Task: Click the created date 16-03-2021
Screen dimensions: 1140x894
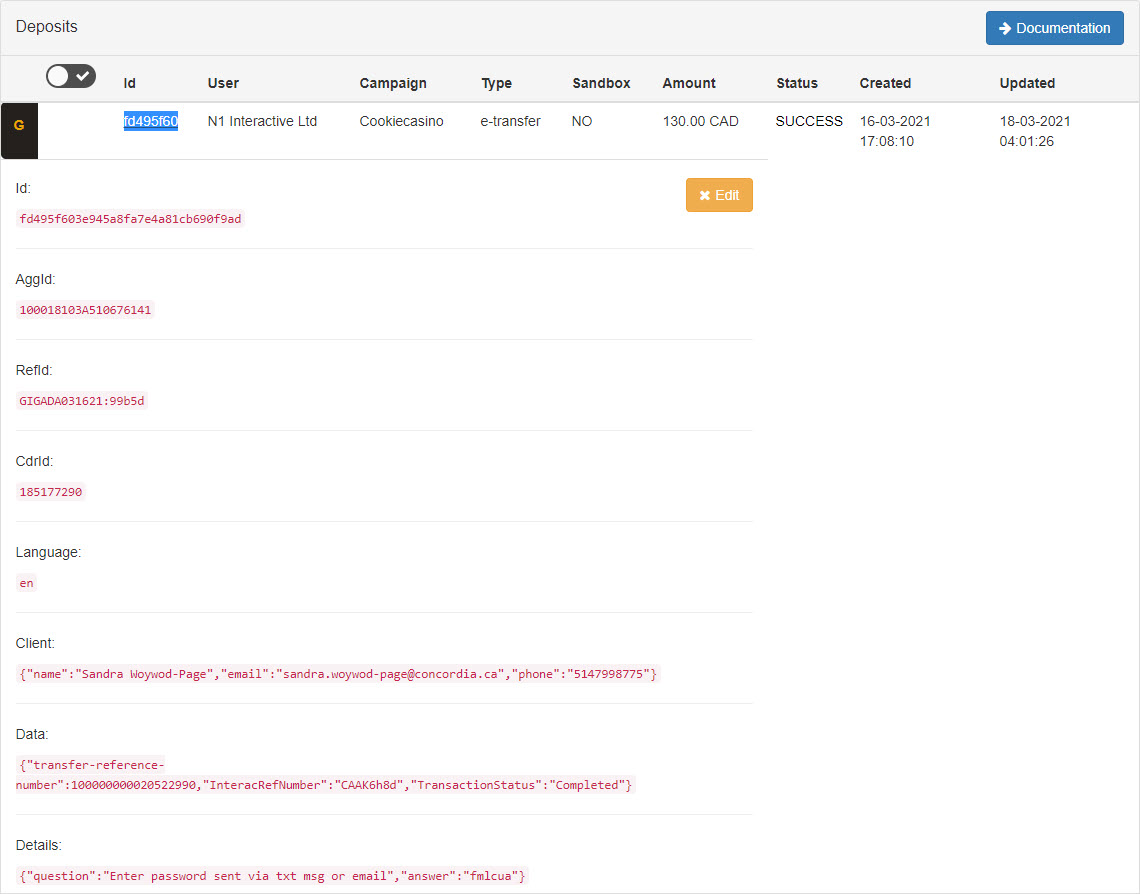Action: (895, 121)
